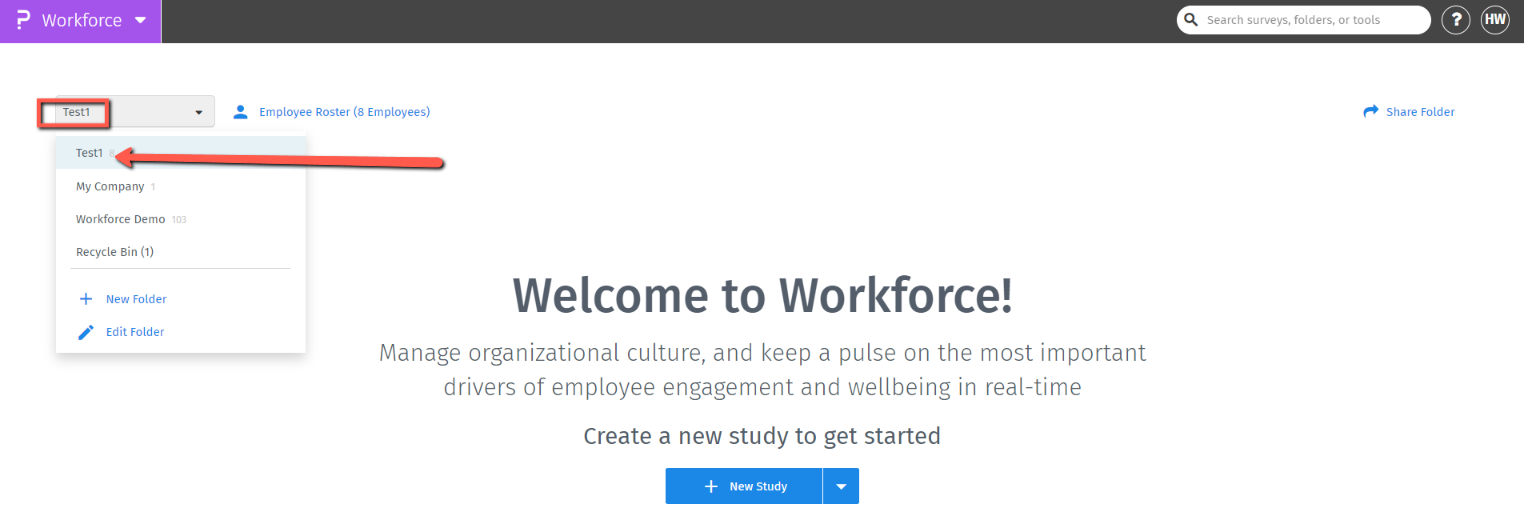The image size is (1524, 528).
Task: Click the Edit Folder pencil icon
Action: [86, 332]
